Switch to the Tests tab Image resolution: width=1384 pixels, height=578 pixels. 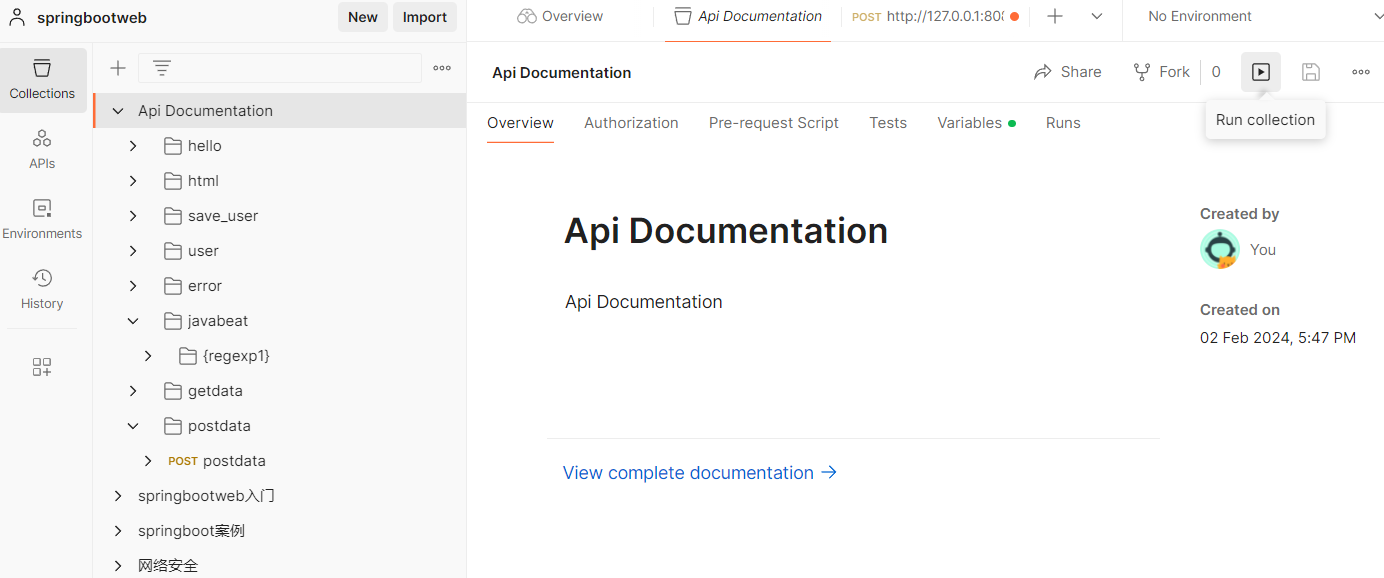(x=888, y=123)
